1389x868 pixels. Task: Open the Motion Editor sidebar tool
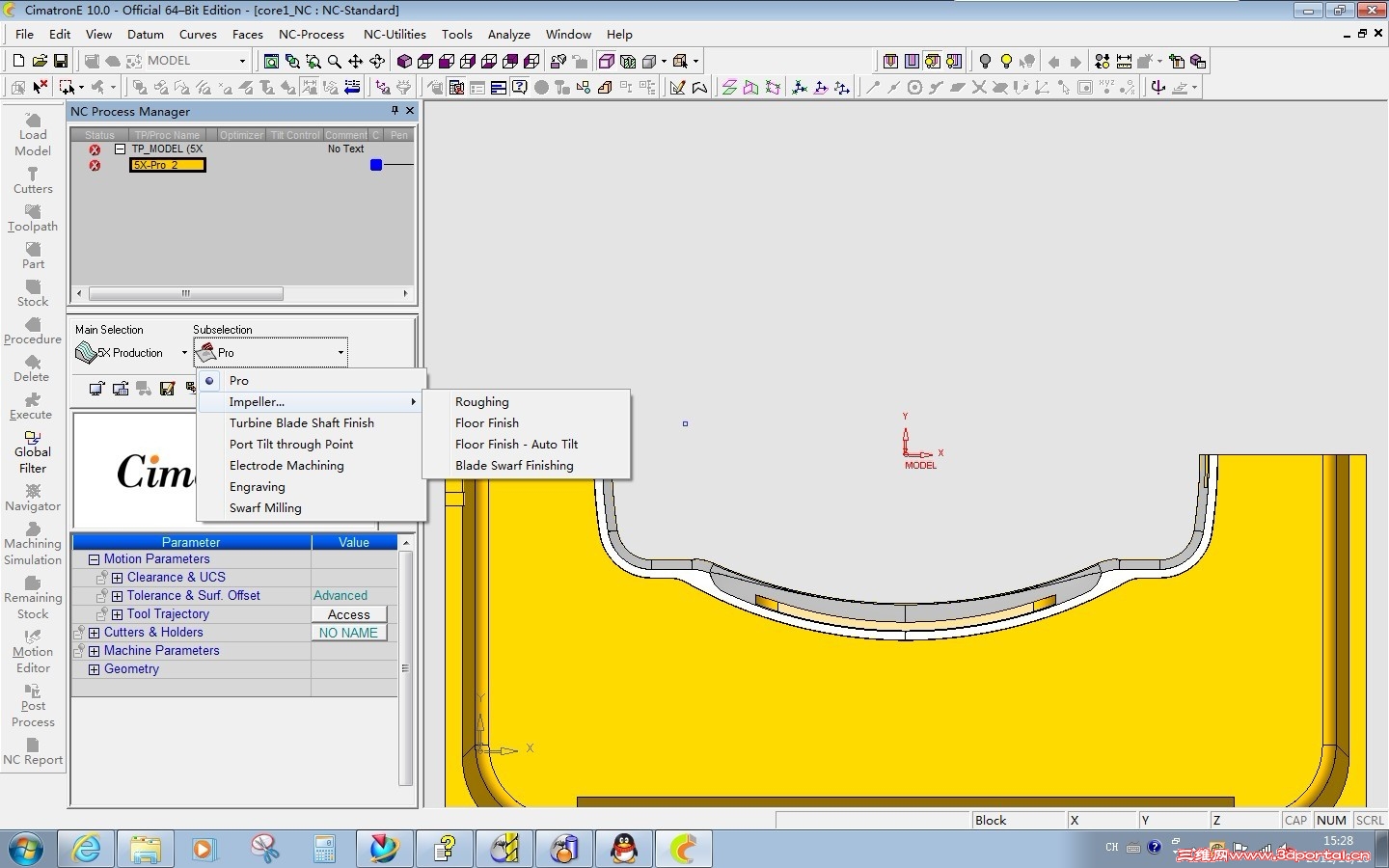(x=33, y=652)
